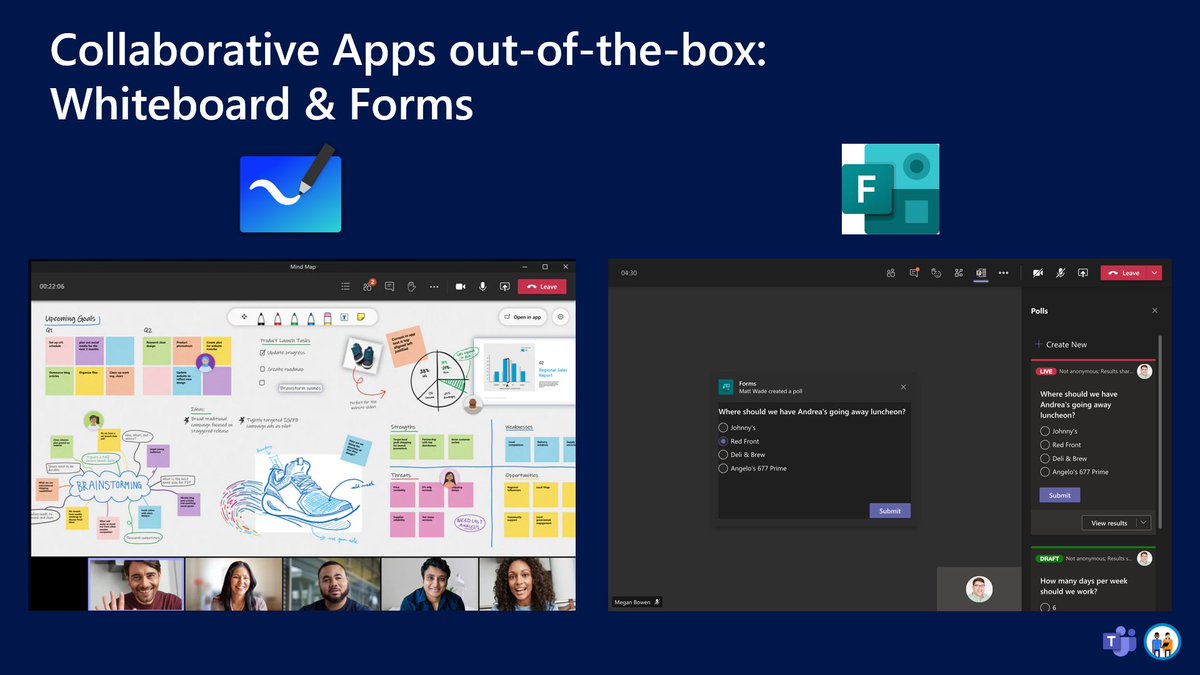This screenshot has height=675, width=1200.
Task: Select the pink eraser tool on whiteboard
Action: pyautogui.click(x=327, y=317)
